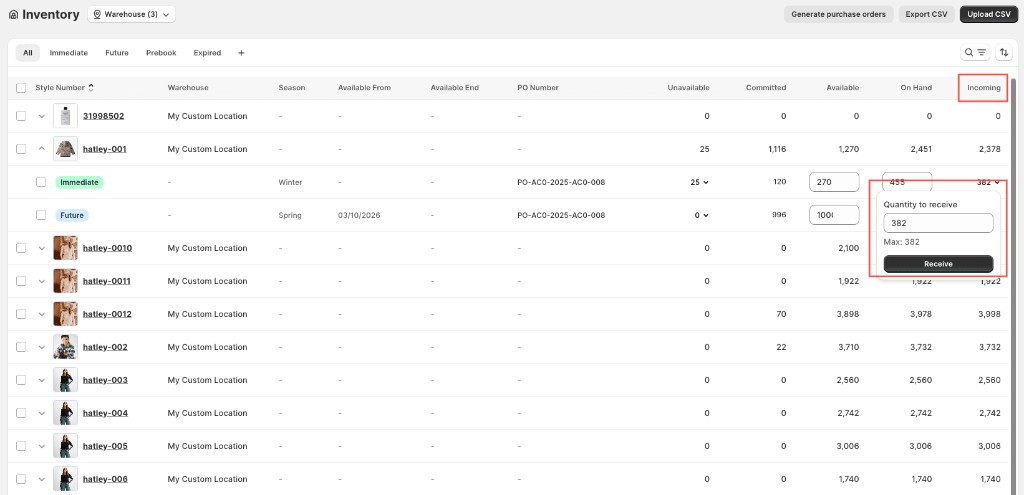
Task: Click the blue Future tag
Action: coord(72,215)
